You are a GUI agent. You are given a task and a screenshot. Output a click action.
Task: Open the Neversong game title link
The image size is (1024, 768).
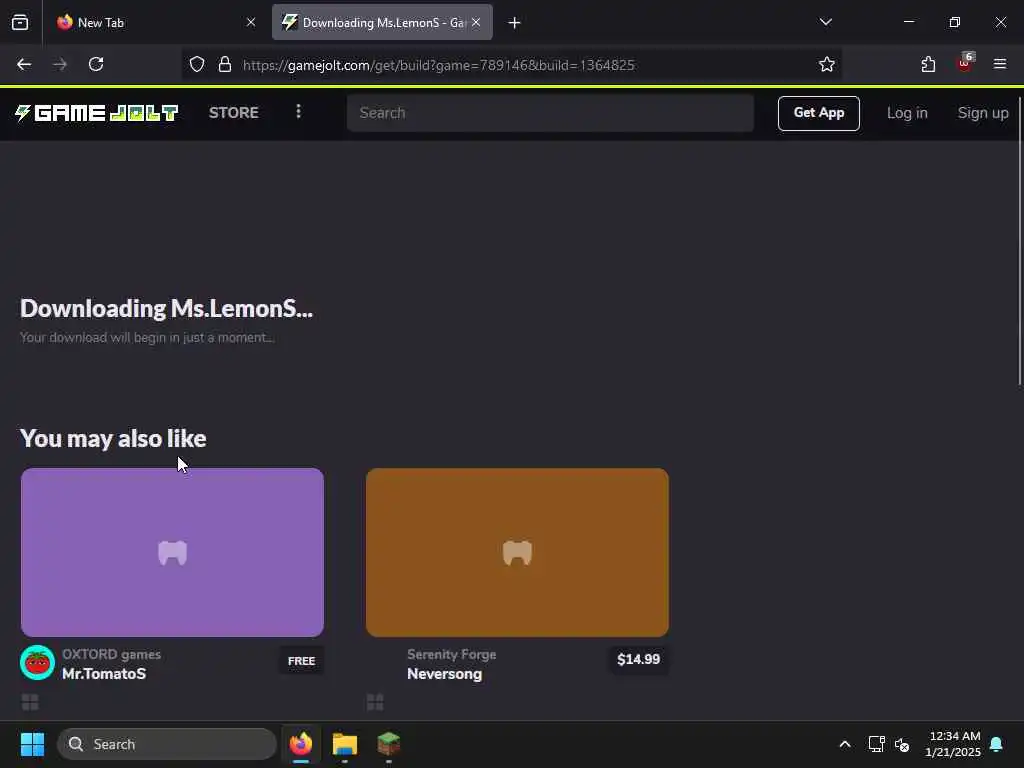point(444,673)
